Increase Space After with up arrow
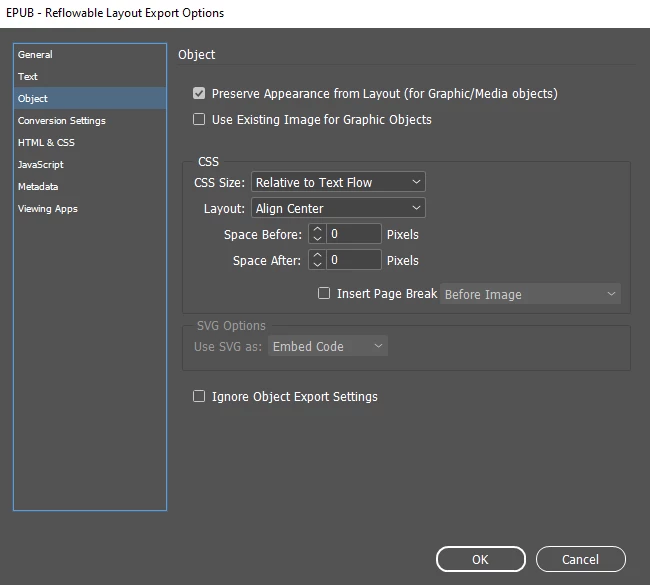The height and width of the screenshot is (585, 650). click(x=318, y=255)
